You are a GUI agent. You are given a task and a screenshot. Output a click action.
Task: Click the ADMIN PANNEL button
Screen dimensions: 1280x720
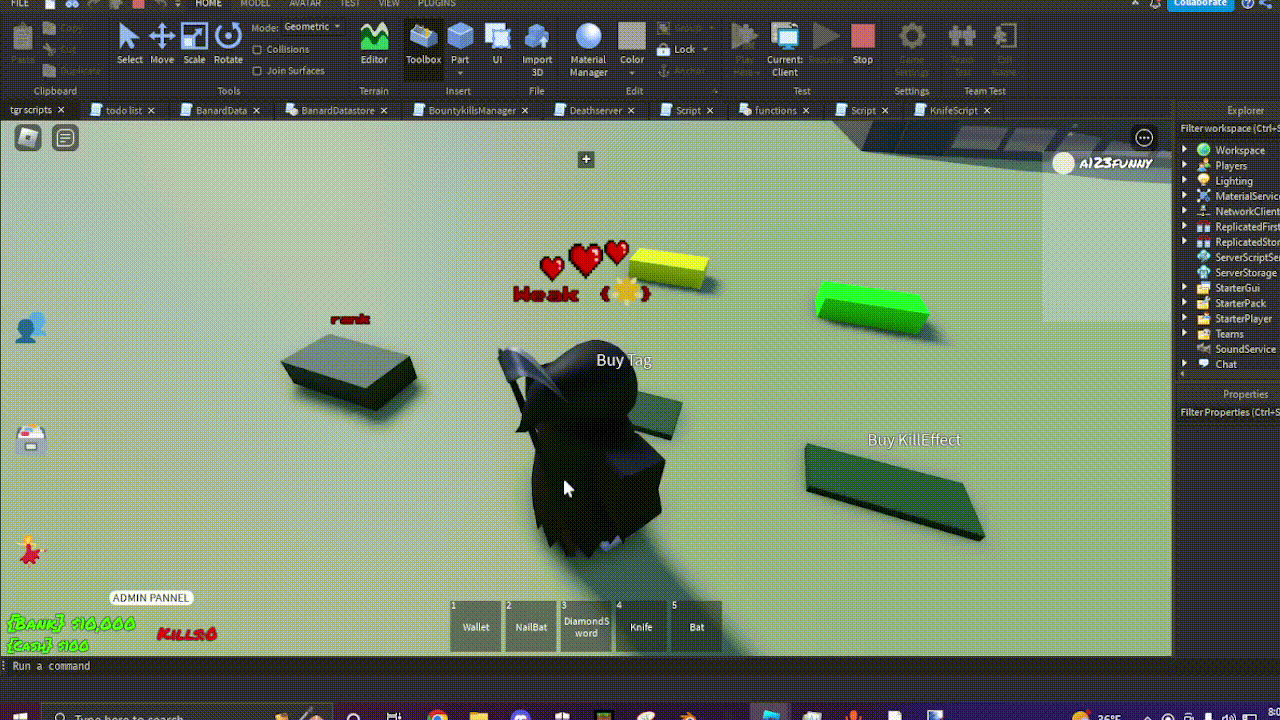(x=150, y=598)
